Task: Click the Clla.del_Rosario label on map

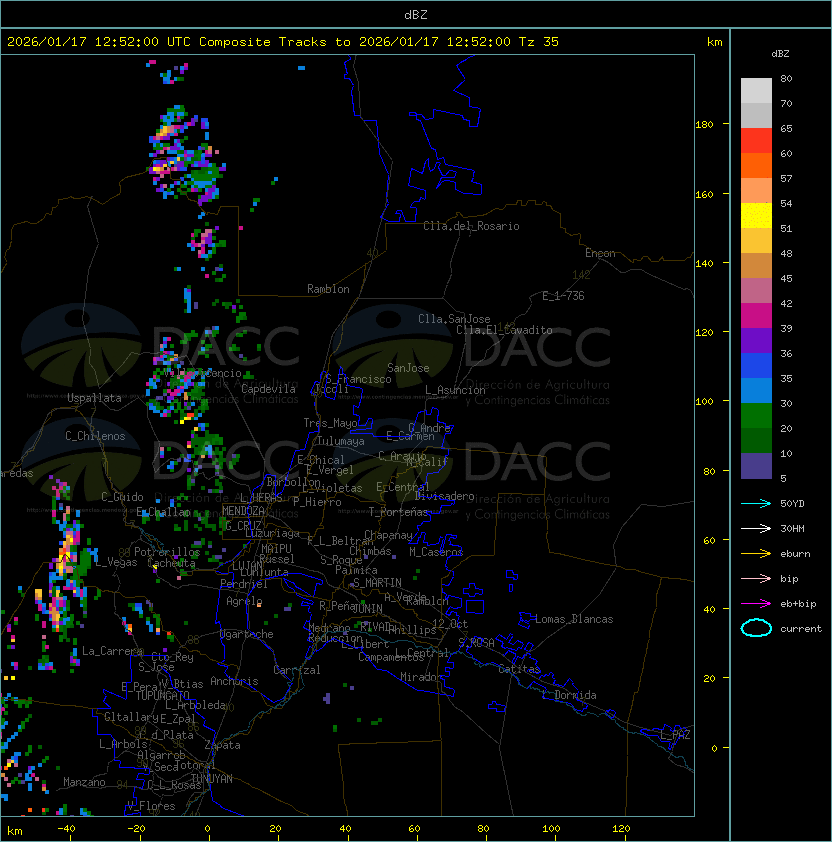Action: [x=471, y=226]
